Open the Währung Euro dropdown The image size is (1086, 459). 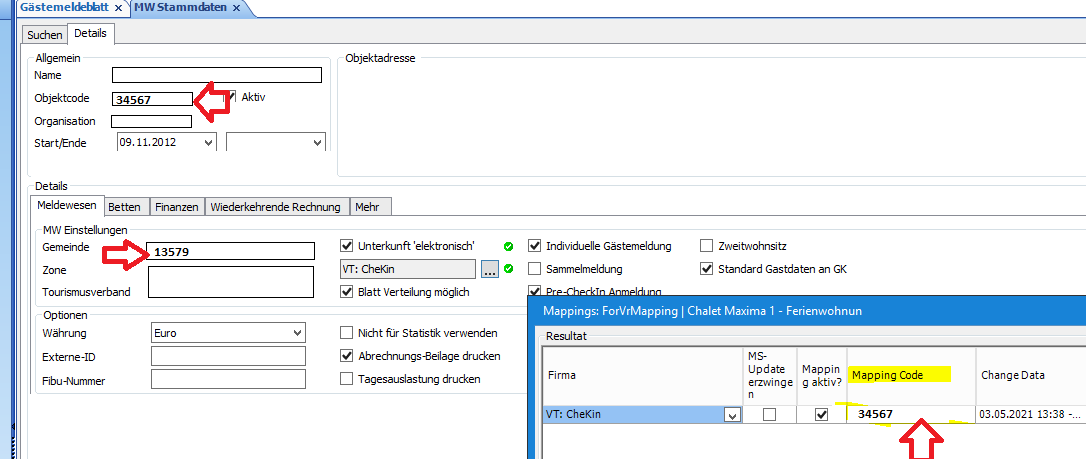coord(297,332)
